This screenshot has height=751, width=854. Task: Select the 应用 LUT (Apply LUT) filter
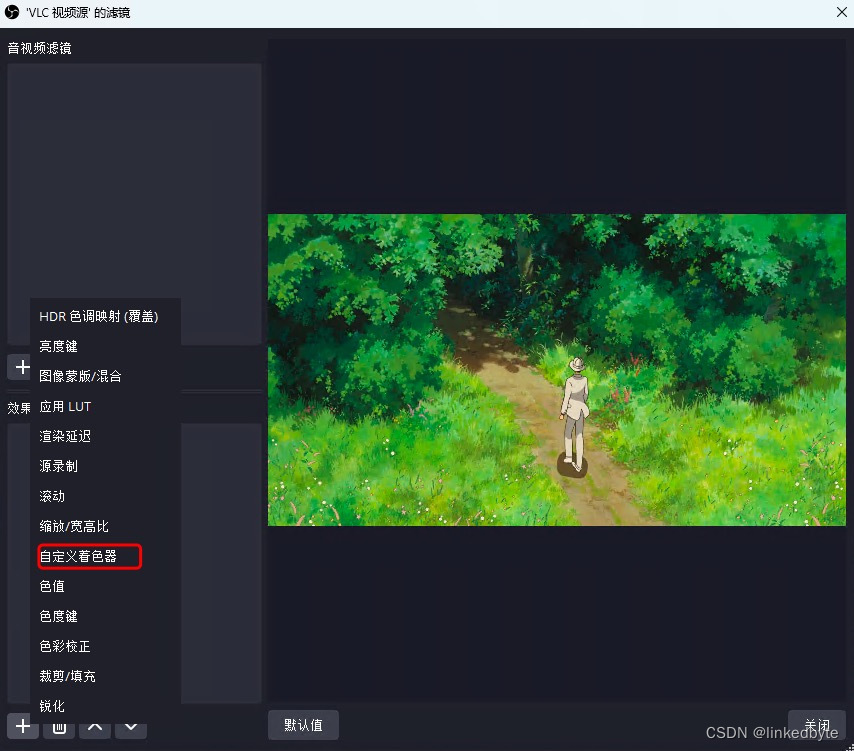pos(65,406)
